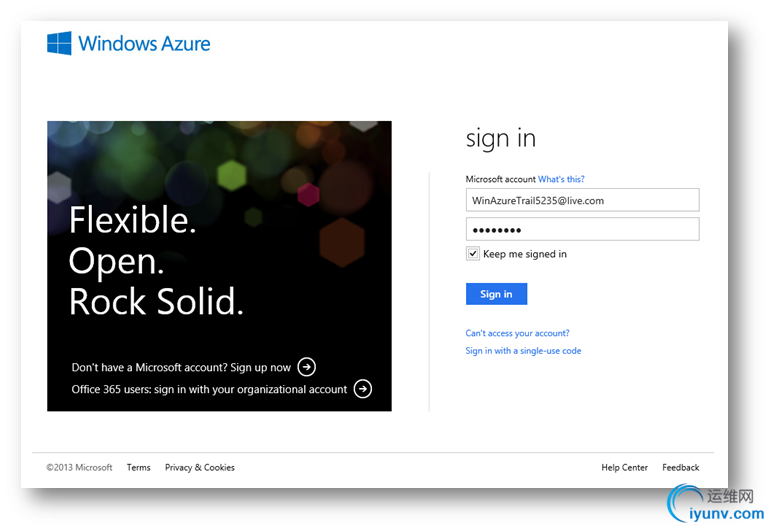The height and width of the screenshot is (530, 770).
Task: Click the arrow icon beside organizational account
Action: 363,389
